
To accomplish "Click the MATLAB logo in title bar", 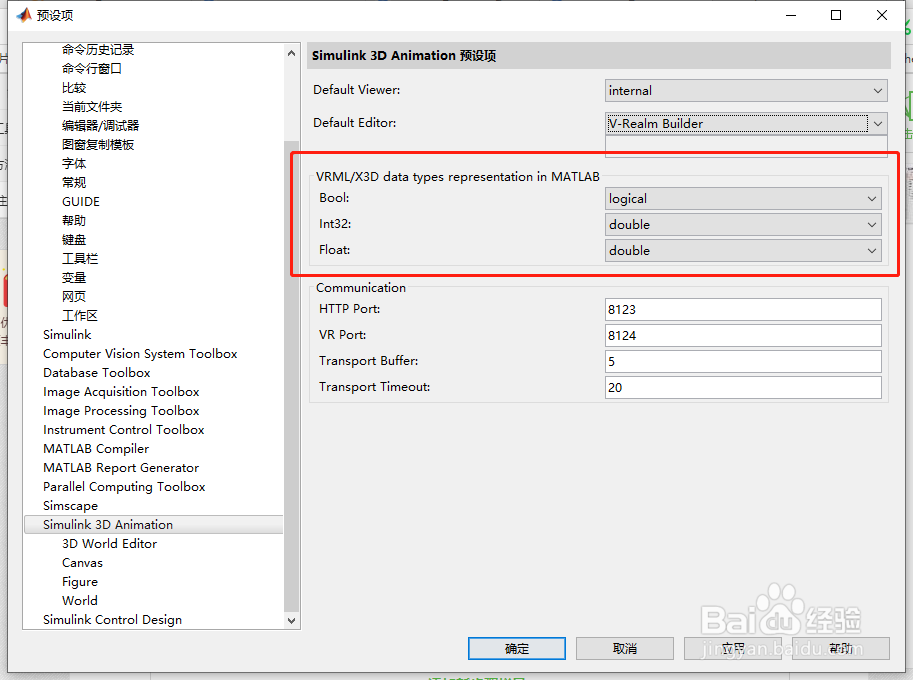I will tap(24, 15).
